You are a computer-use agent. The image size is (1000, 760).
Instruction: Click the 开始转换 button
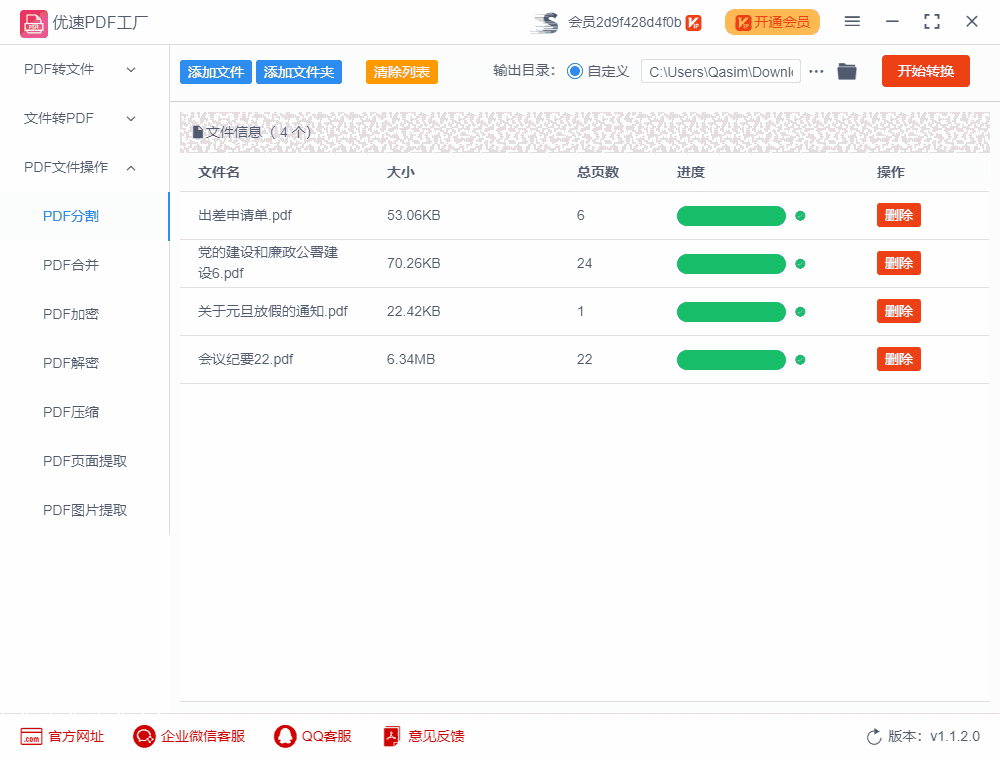point(925,71)
